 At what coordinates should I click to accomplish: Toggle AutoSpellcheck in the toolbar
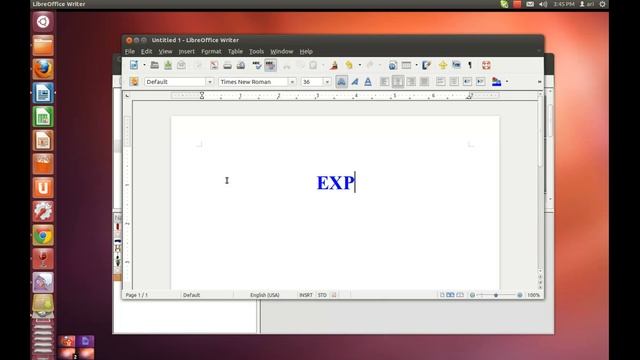tap(270, 65)
